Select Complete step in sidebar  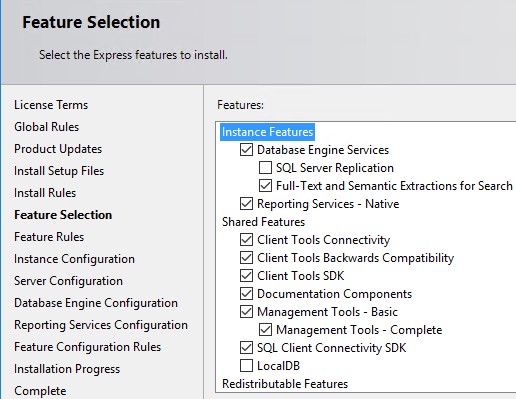(x=40, y=391)
